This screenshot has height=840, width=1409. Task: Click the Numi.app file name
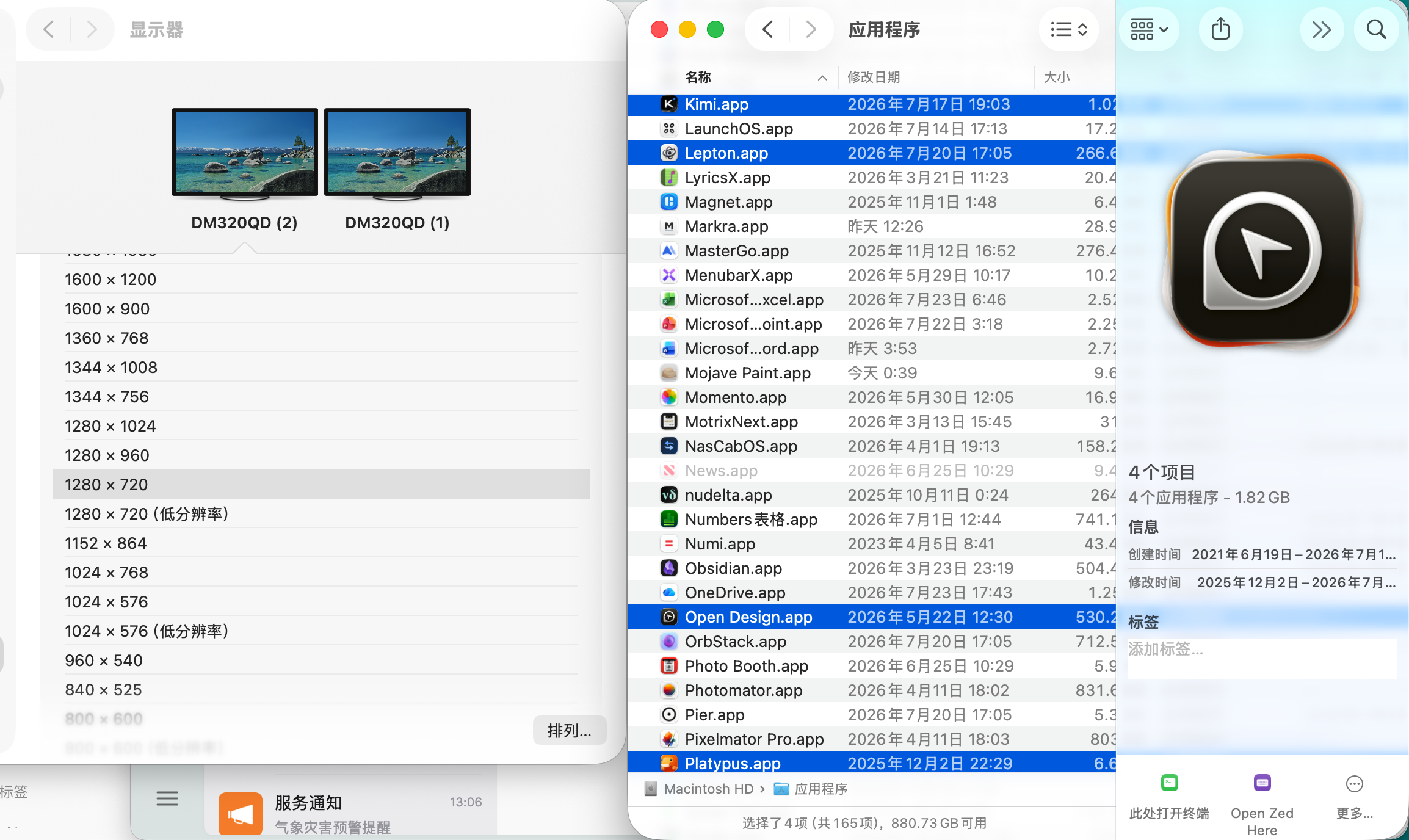tap(720, 544)
